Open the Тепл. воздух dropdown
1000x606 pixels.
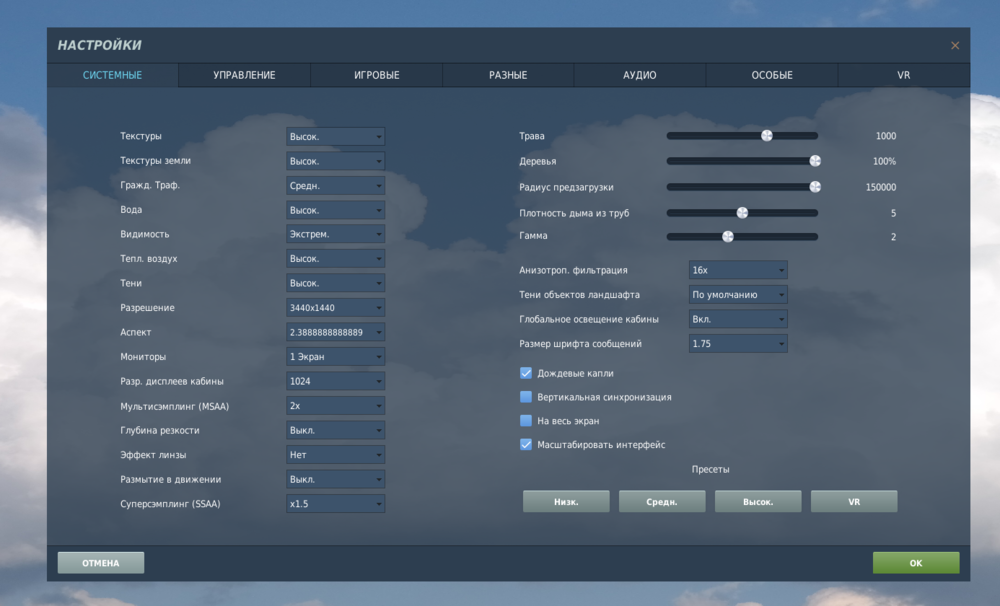point(335,259)
